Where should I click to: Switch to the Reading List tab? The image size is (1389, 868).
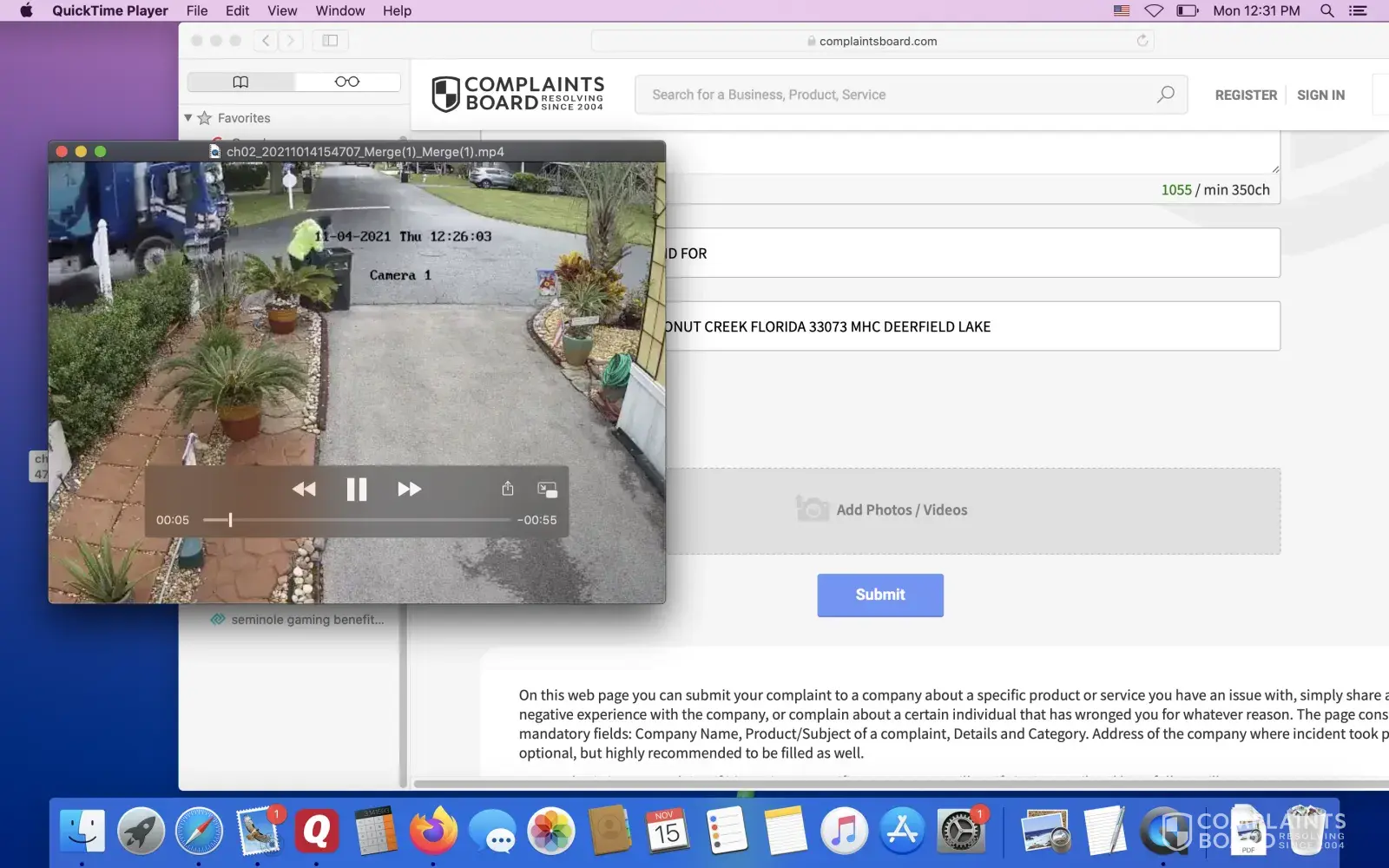click(x=347, y=82)
